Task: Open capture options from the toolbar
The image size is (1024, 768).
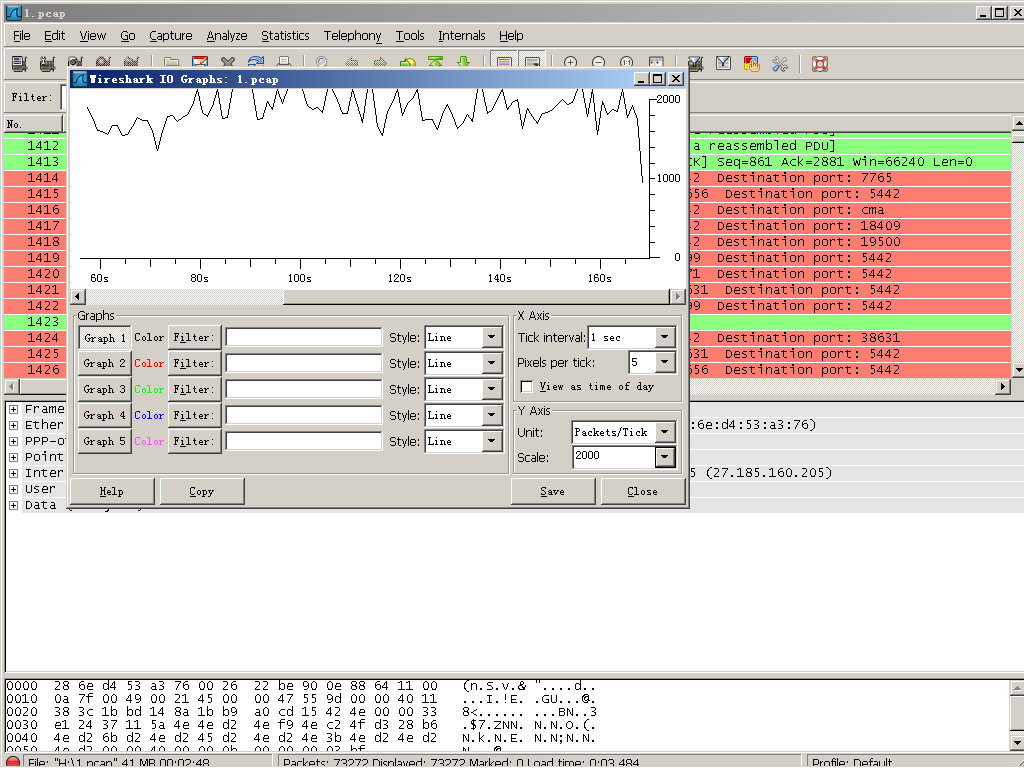Action: point(47,63)
